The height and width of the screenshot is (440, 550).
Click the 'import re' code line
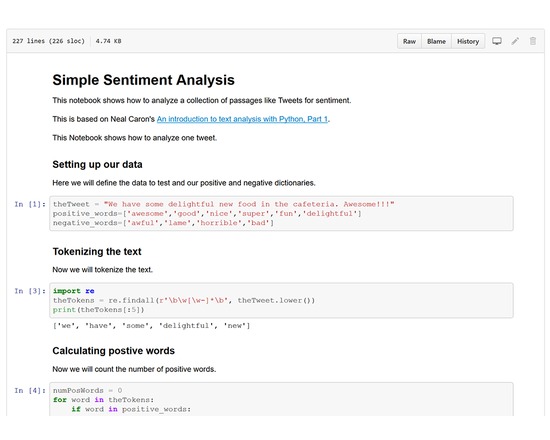point(73,291)
